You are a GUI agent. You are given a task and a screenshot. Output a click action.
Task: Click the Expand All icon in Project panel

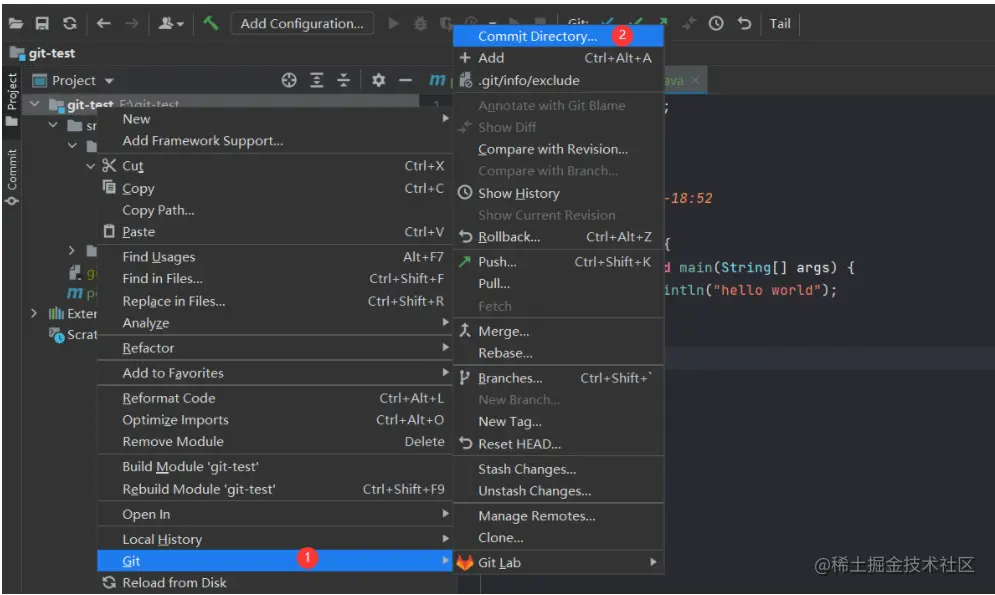pyautogui.click(x=316, y=80)
